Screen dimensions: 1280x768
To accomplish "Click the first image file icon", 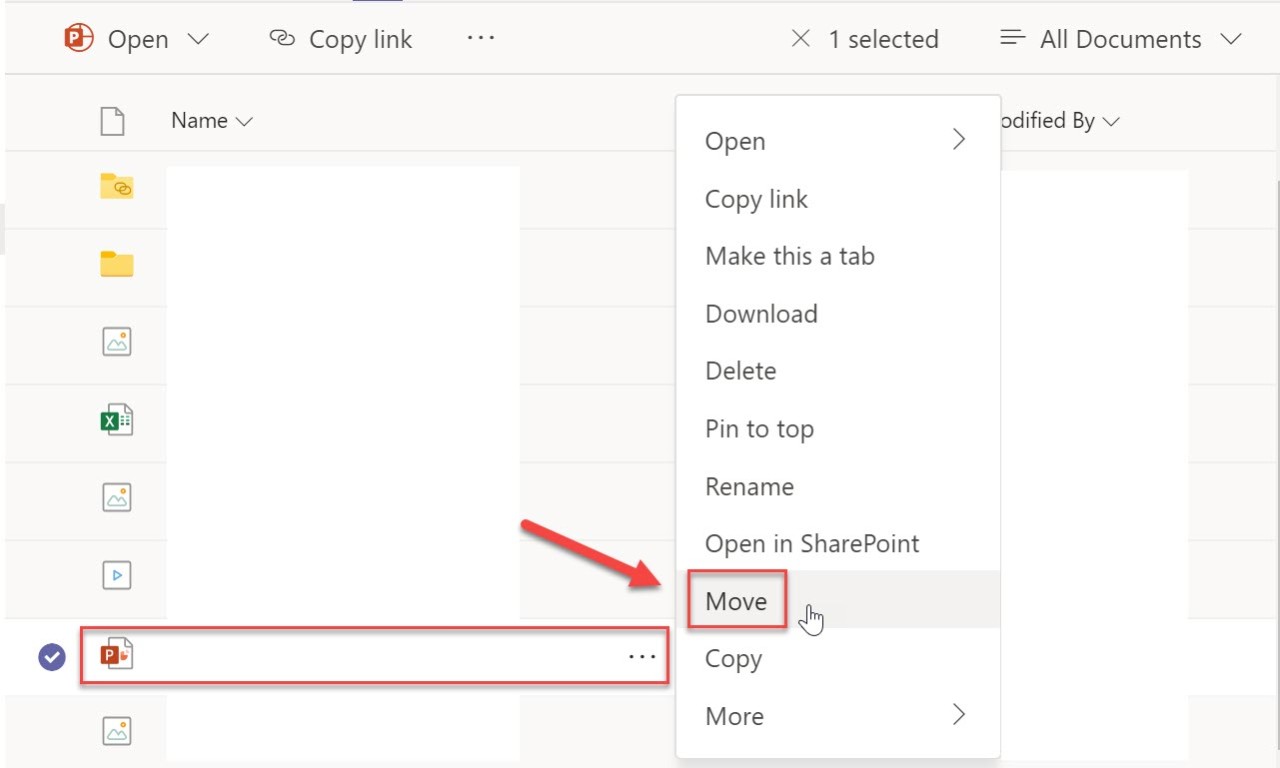I will (x=116, y=341).
